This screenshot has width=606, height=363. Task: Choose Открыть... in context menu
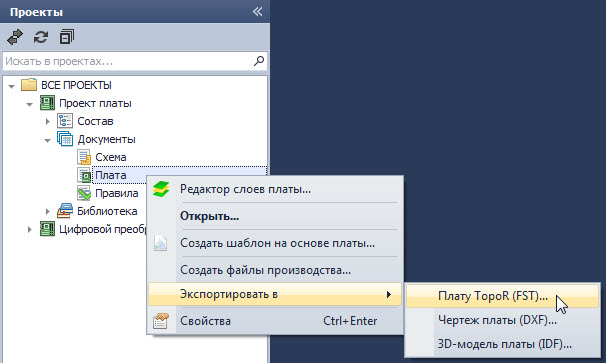(275, 216)
